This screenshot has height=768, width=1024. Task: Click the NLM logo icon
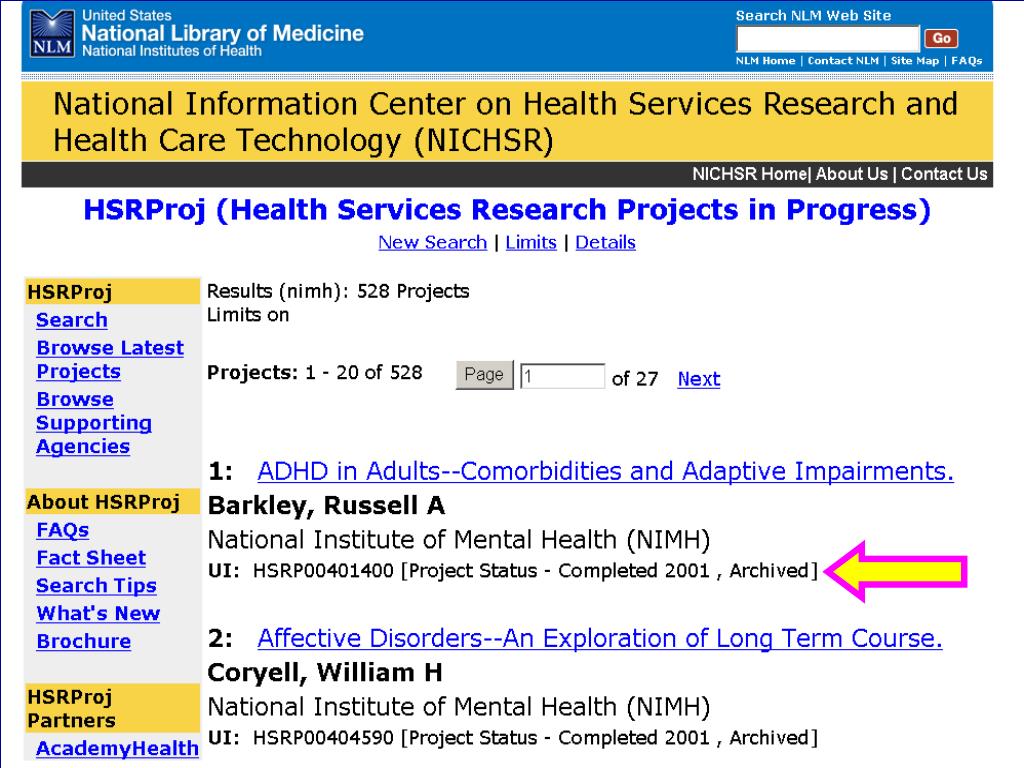click(x=52, y=33)
